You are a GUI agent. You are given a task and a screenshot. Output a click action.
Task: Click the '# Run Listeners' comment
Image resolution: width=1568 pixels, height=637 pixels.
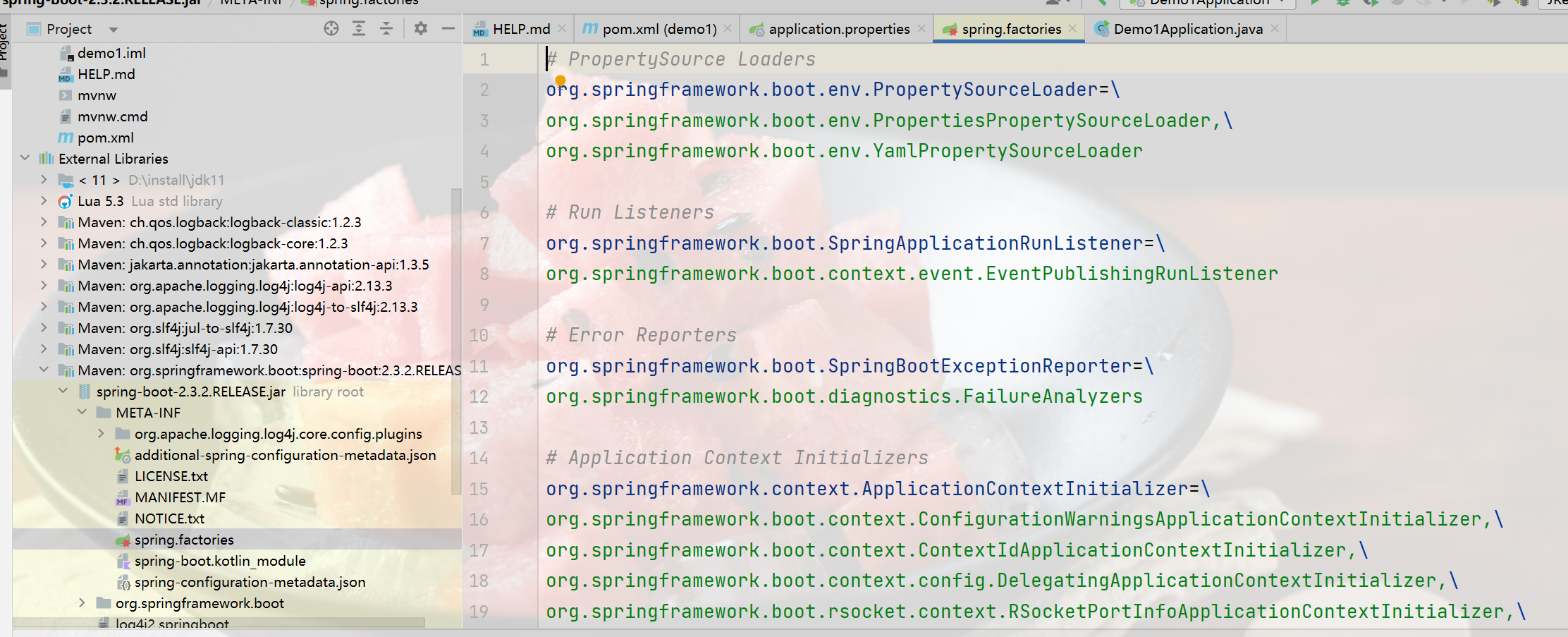pyautogui.click(x=630, y=212)
